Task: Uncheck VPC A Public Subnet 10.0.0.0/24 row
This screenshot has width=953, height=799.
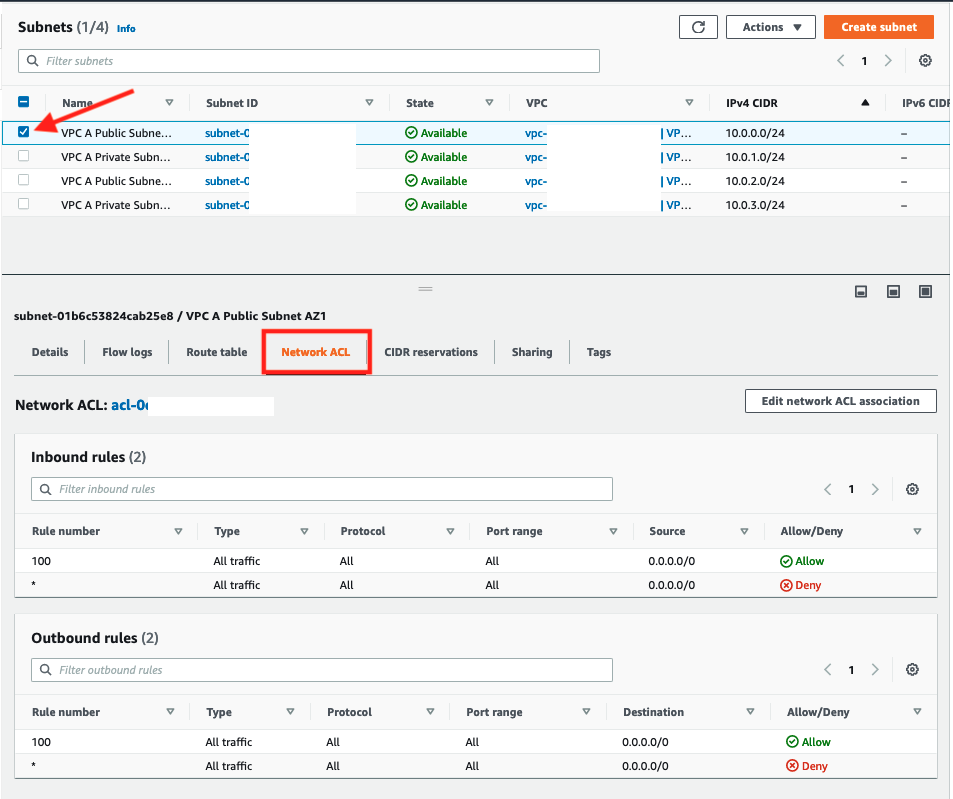Action: pyautogui.click(x=24, y=132)
